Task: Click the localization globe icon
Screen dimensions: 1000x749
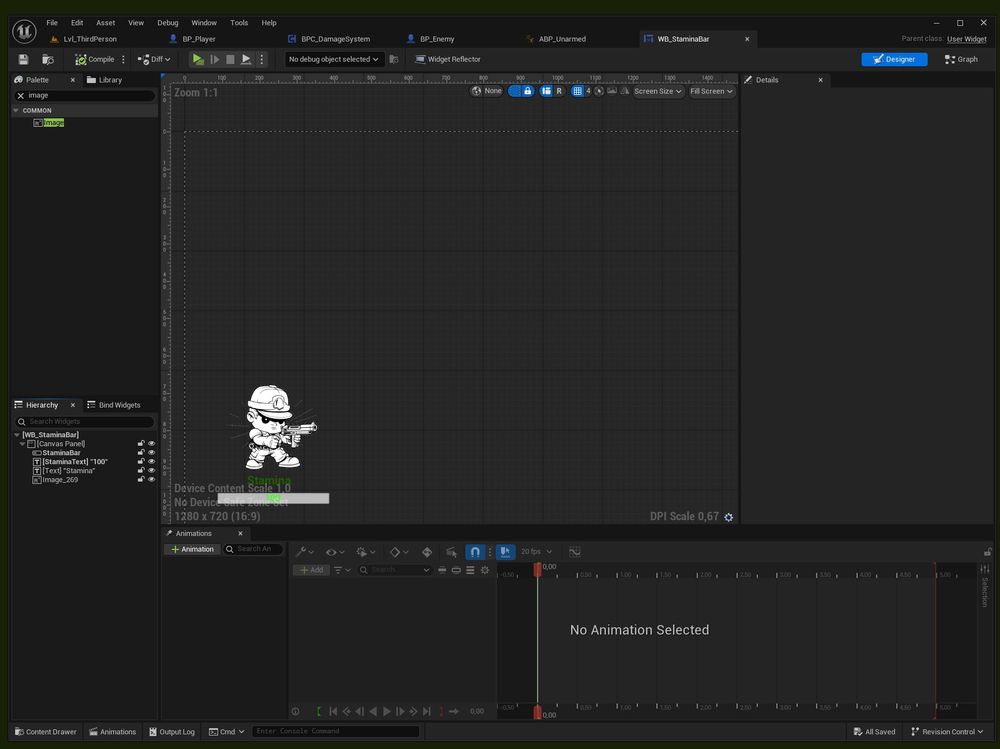Action: tap(478, 91)
